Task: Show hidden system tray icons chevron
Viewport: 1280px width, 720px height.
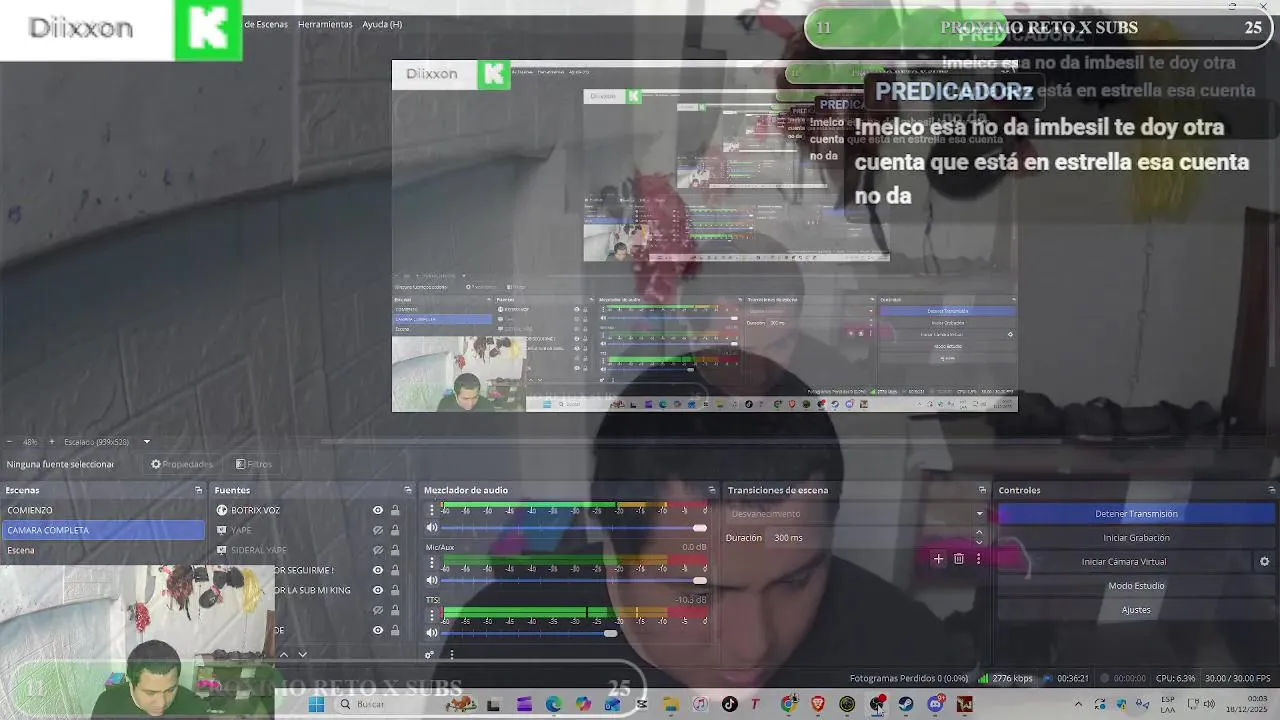Action: (x=1077, y=704)
